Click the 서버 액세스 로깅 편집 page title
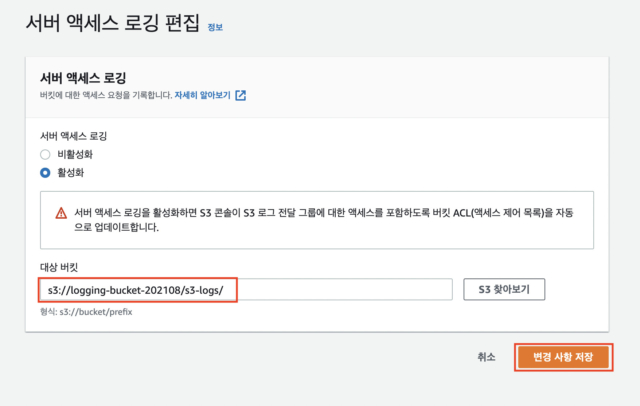The width and height of the screenshot is (640, 406). click(113, 23)
